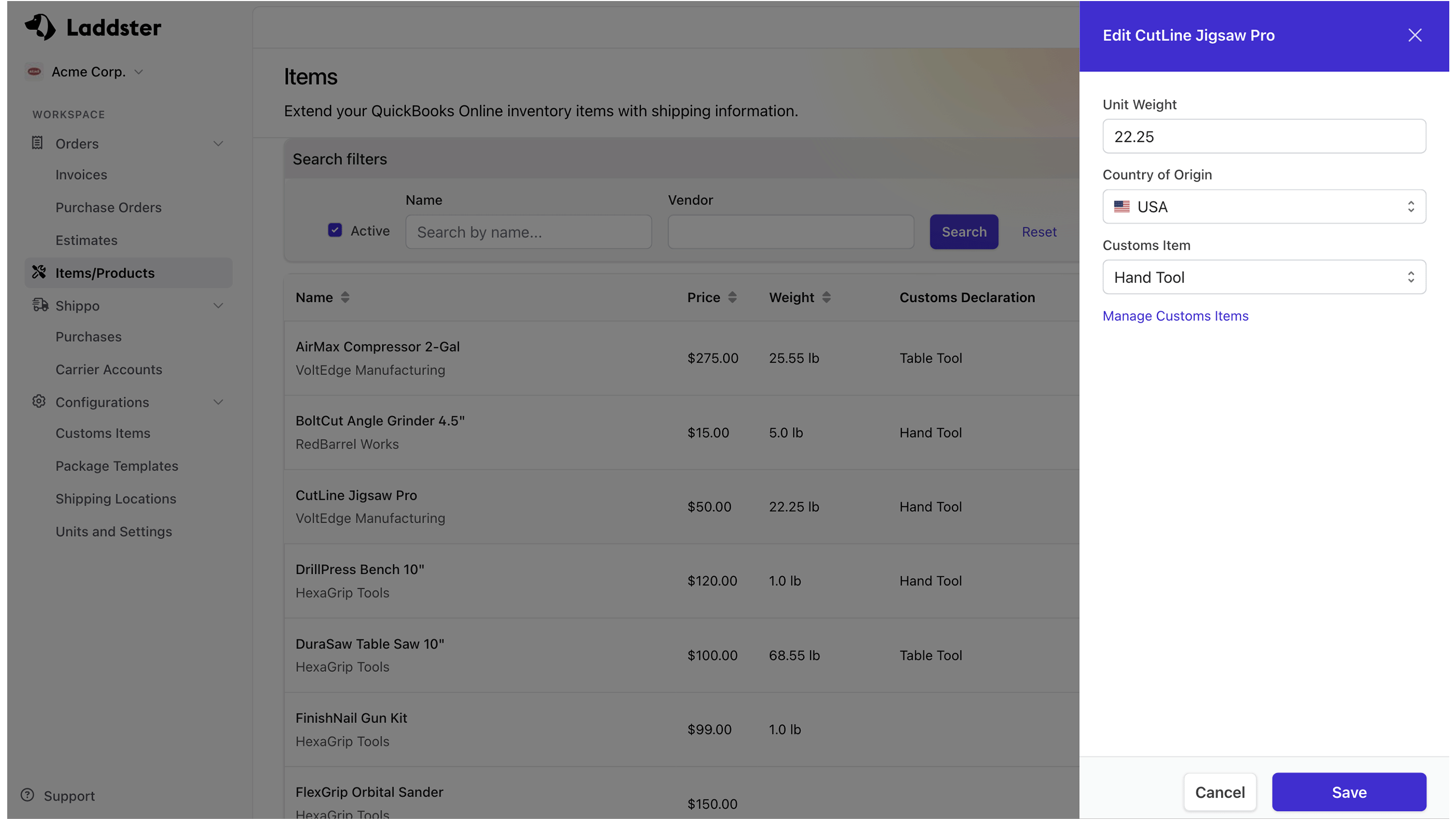Viewport: 1456px width, 824px height.
Task: Click the Laddster logo icon
Action: pyautogui.click(x=40, y=27)
